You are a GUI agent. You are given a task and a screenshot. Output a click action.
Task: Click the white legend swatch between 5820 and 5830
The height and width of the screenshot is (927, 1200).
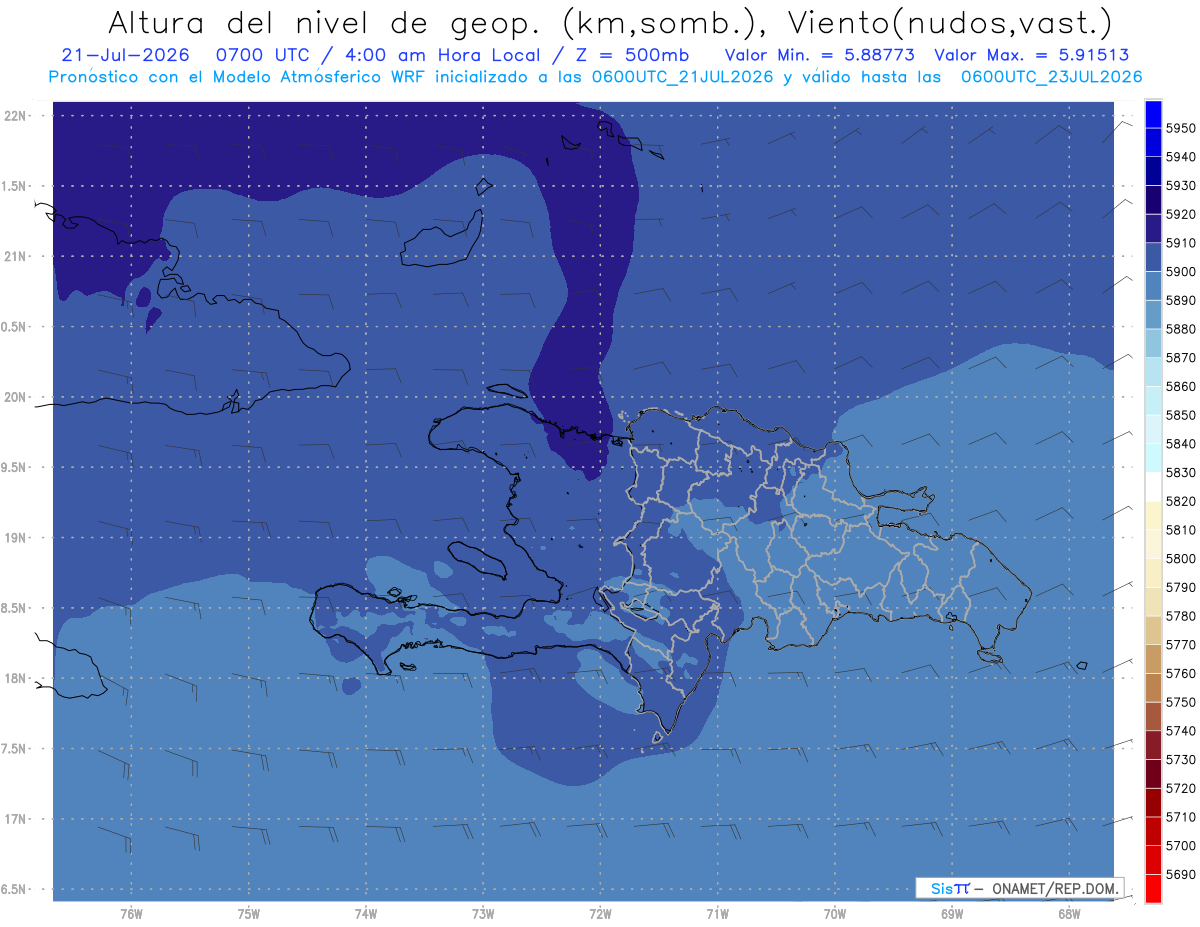1152,487
